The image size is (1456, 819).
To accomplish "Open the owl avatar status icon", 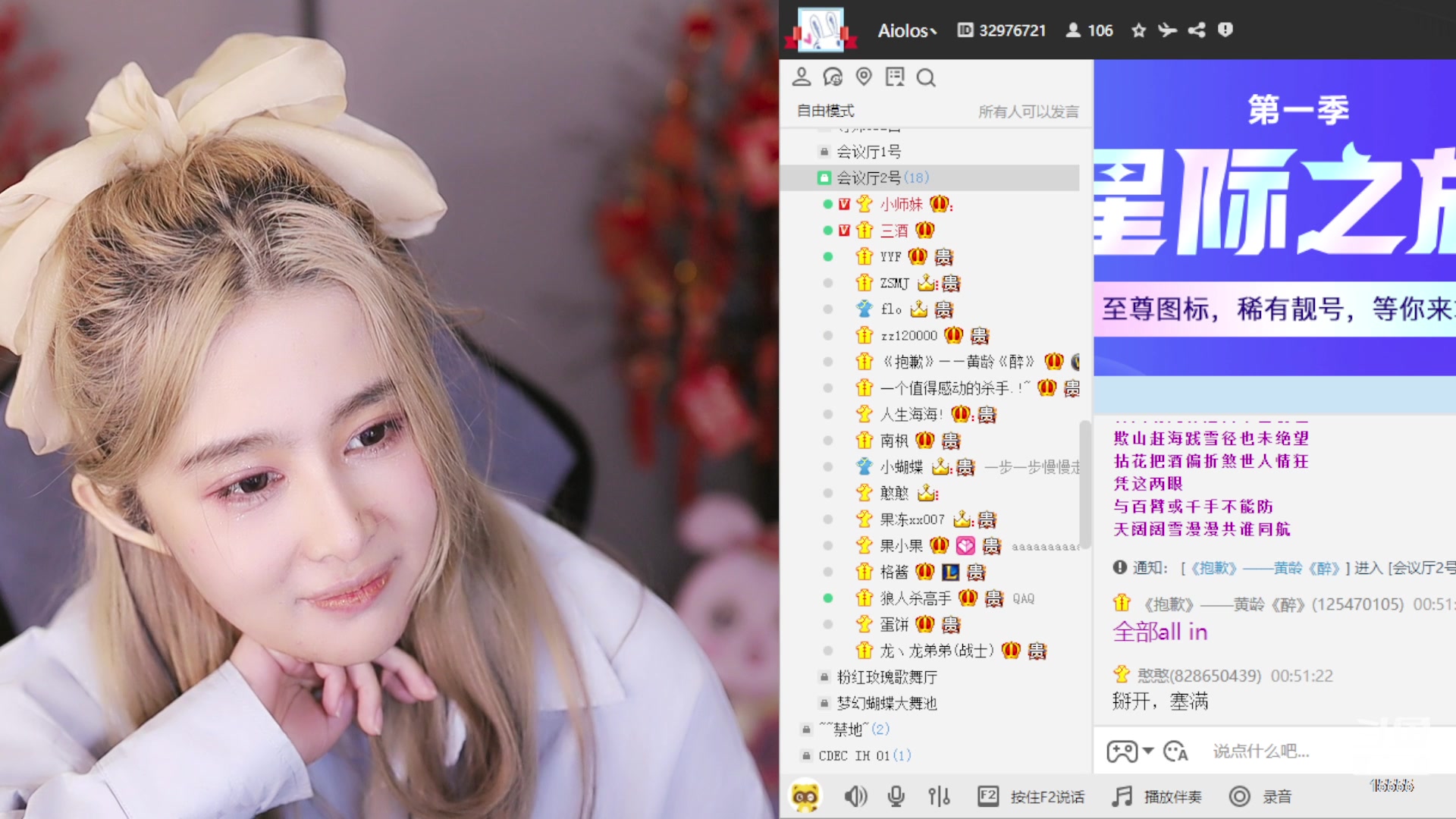I will (805, 796).
